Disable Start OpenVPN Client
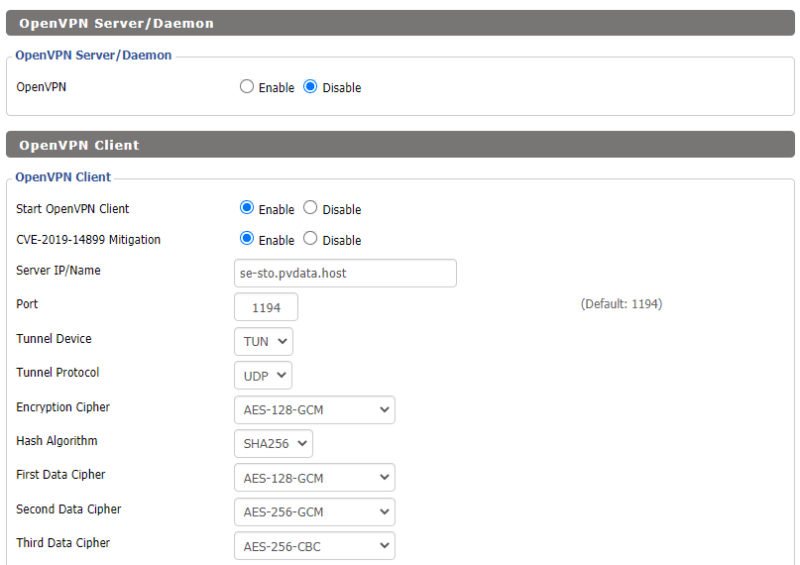Viewport: 800px width, 565px height. coord(310,209)
